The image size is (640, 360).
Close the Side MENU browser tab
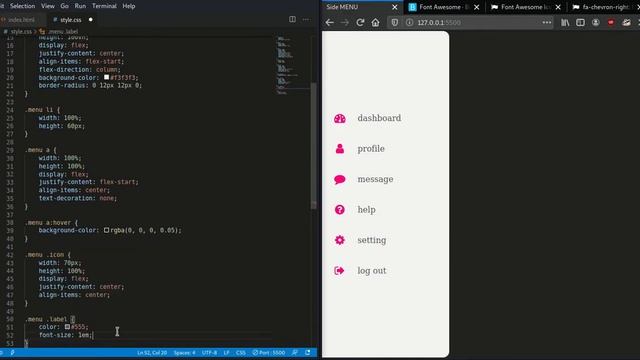(x=395, y=7)
